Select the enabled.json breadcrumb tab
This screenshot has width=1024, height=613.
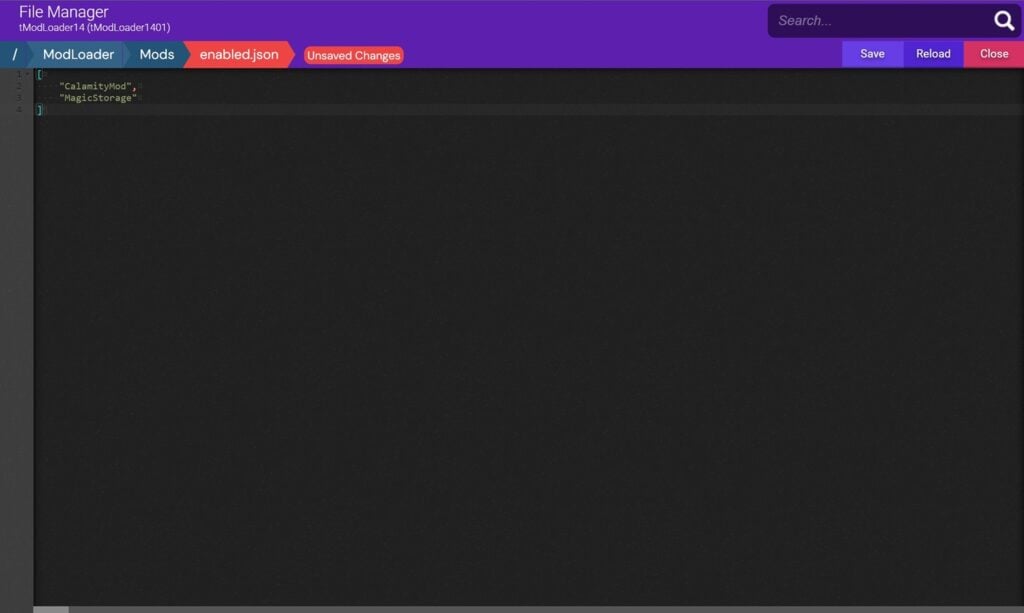pyautogui.click(x=239, y=55)
